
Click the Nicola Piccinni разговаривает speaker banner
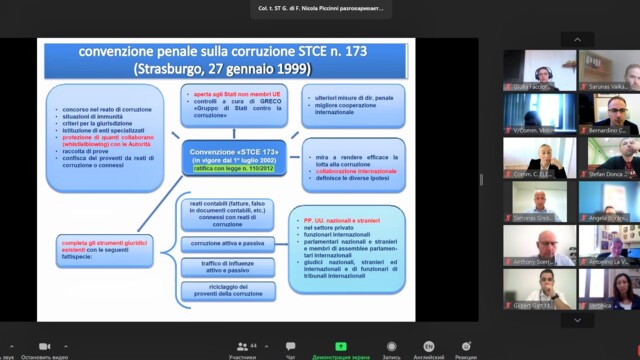click(321, 9)
